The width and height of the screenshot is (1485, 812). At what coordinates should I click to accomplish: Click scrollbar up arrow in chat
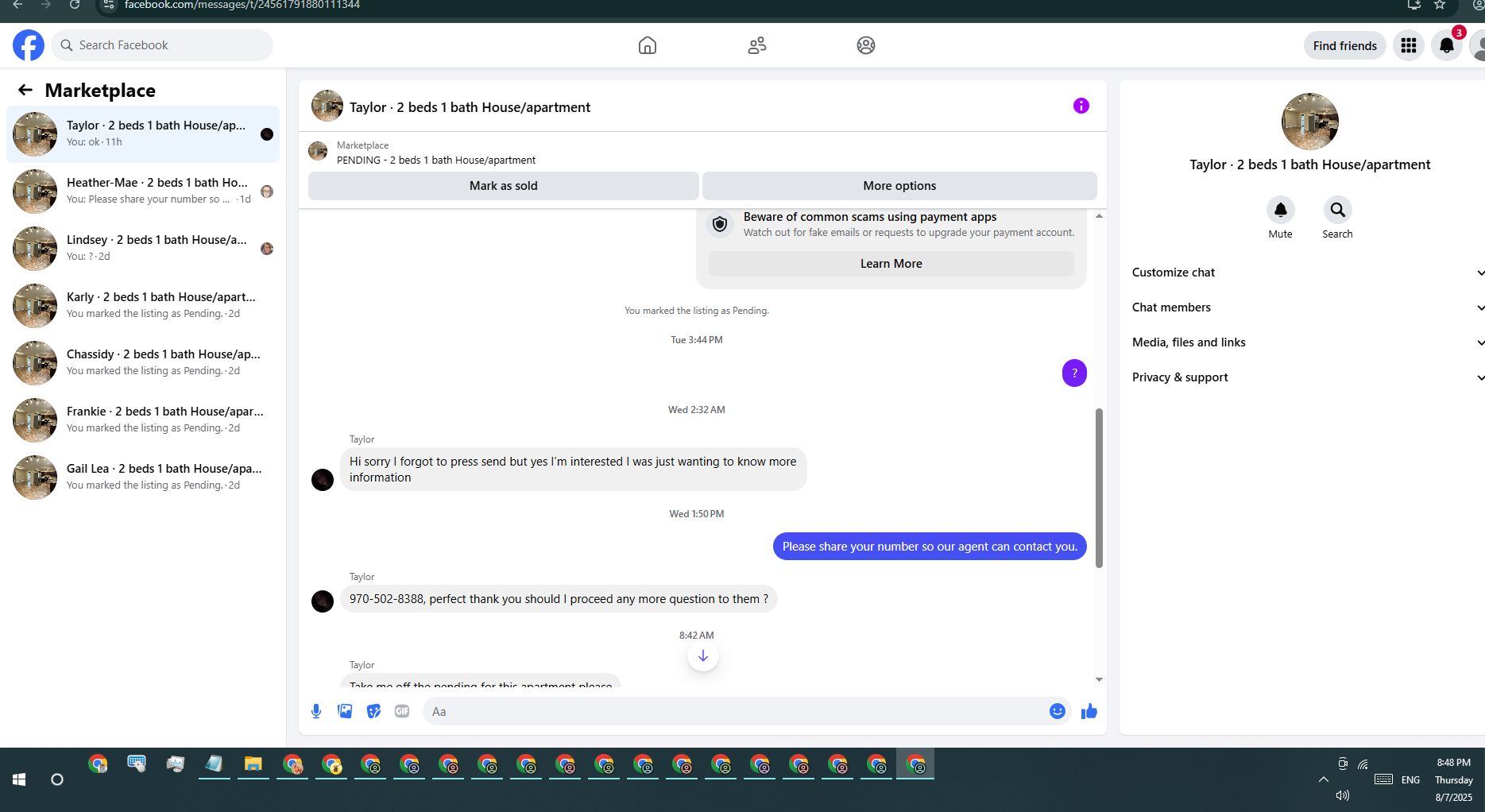(x=1099, y=216)
